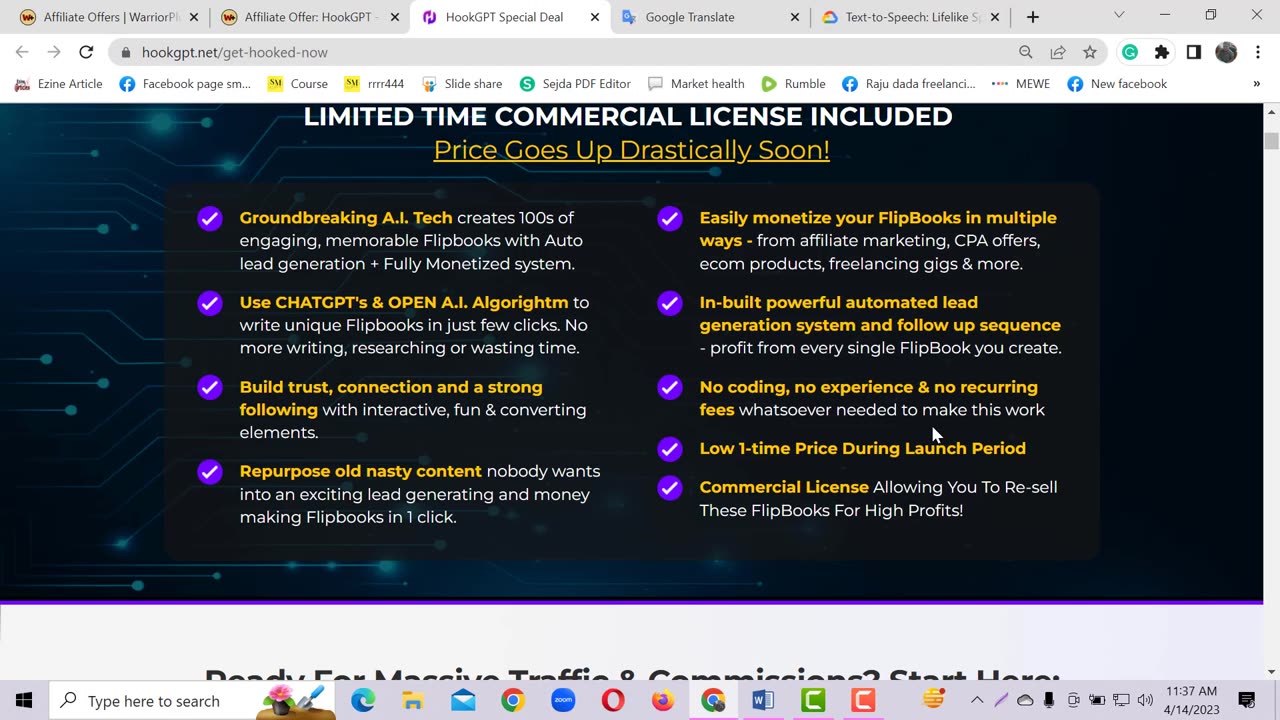
Task: Close the Text-to-Speech tab
Action: [995, 17]
